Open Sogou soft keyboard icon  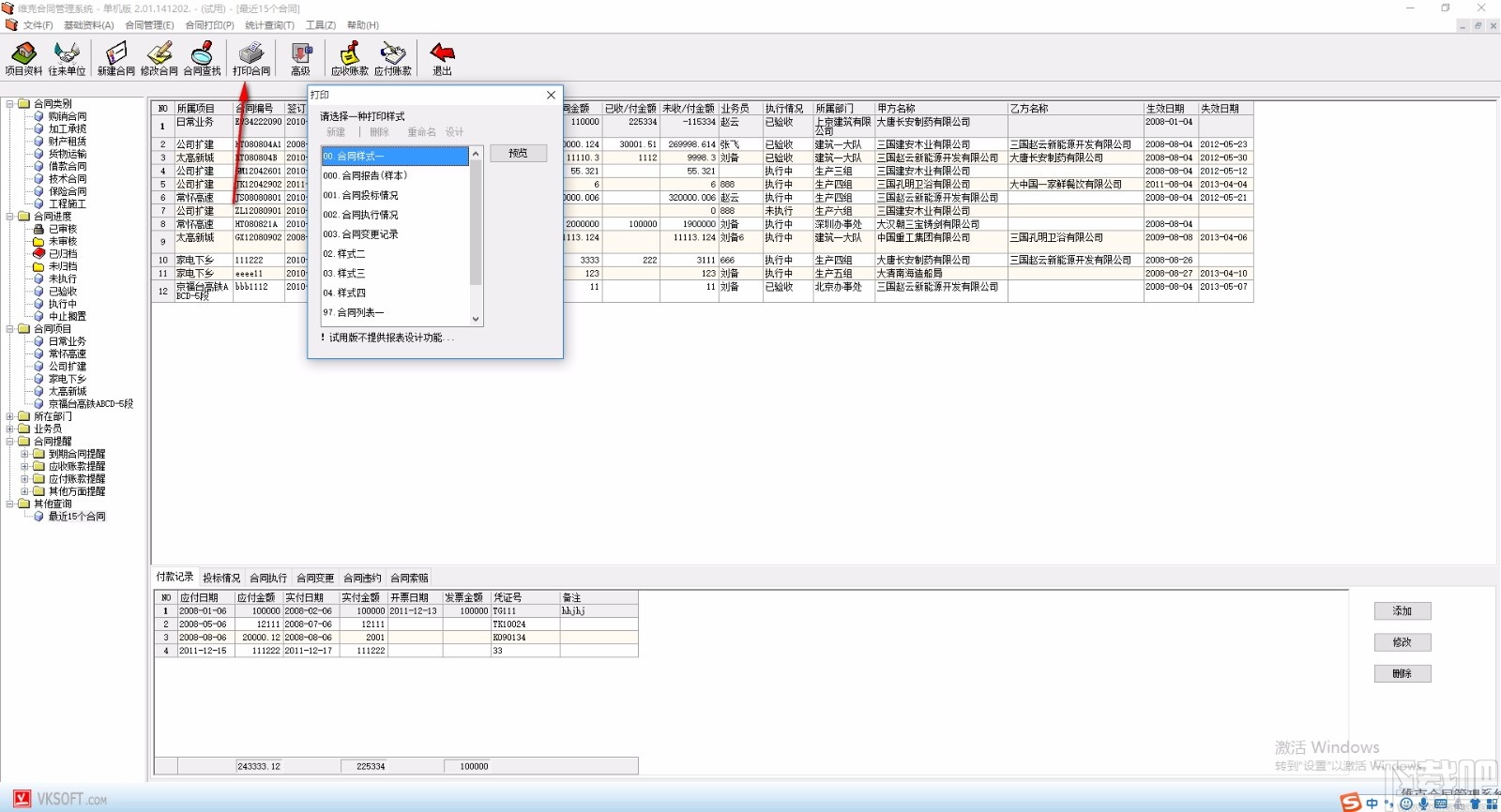(1440, 804)
